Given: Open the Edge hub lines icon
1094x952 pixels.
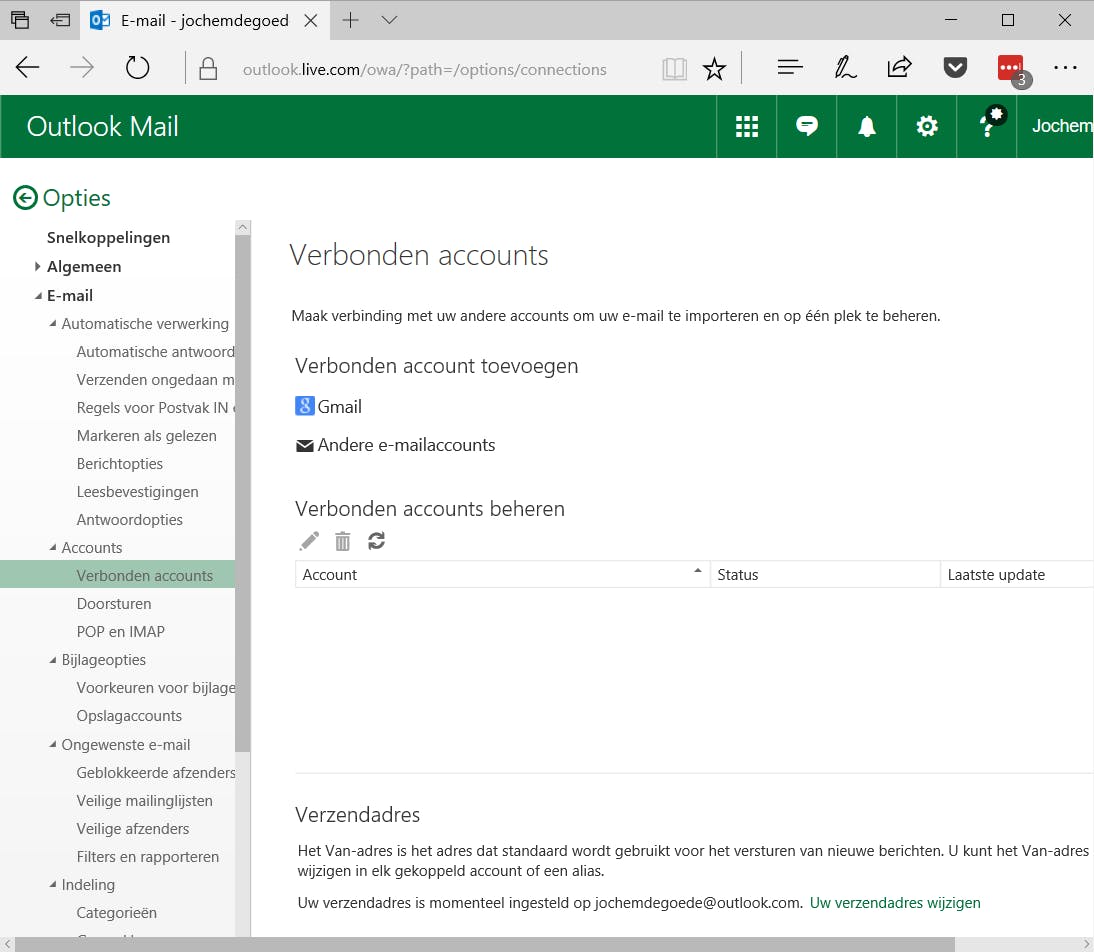Looking at the screenshot, I should pos(790,67).
